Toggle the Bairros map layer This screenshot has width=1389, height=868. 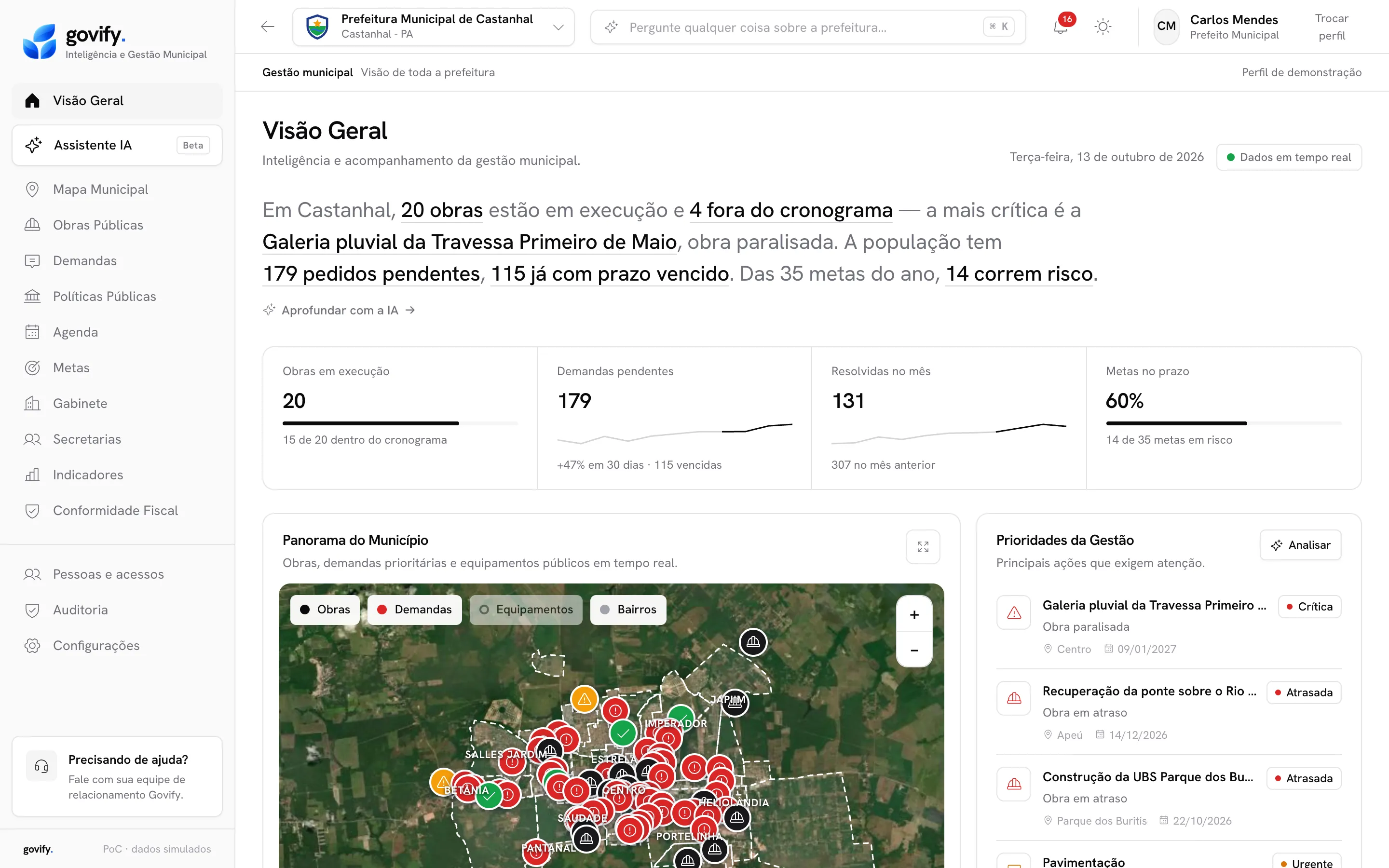(628, 610)
